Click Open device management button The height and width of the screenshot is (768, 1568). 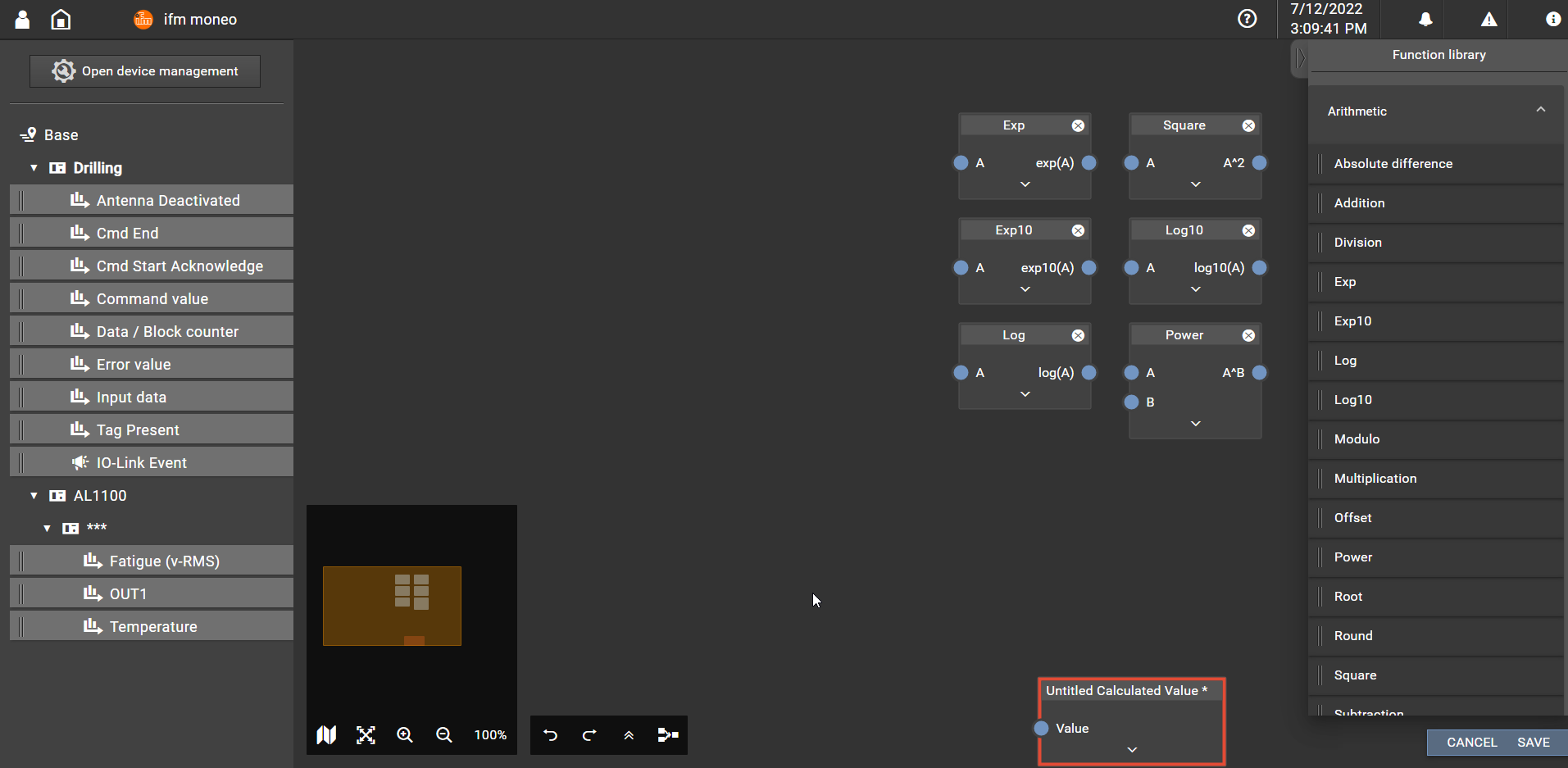pos(145,71)
